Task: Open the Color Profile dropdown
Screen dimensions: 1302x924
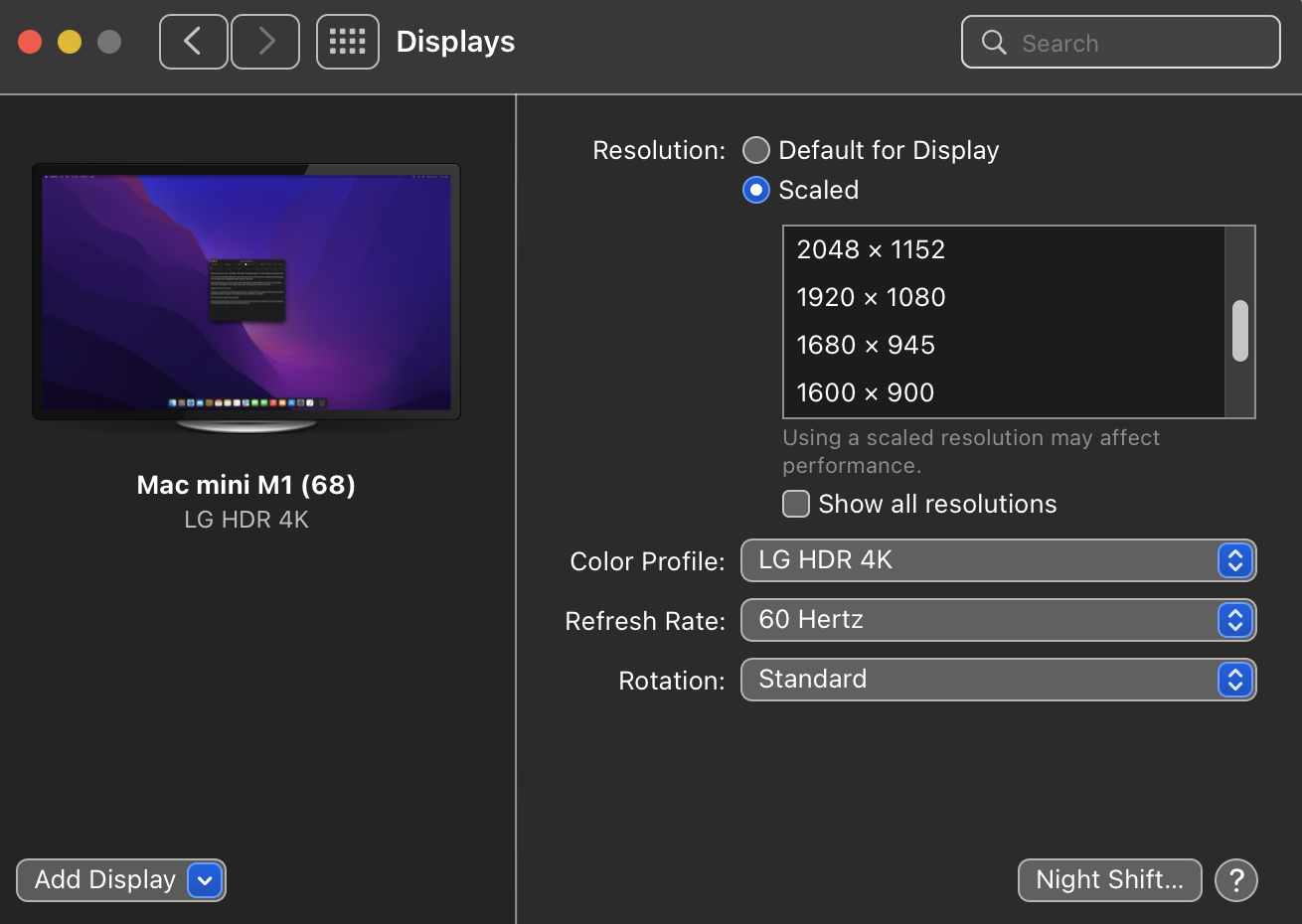Action: (x=998, y=560)
